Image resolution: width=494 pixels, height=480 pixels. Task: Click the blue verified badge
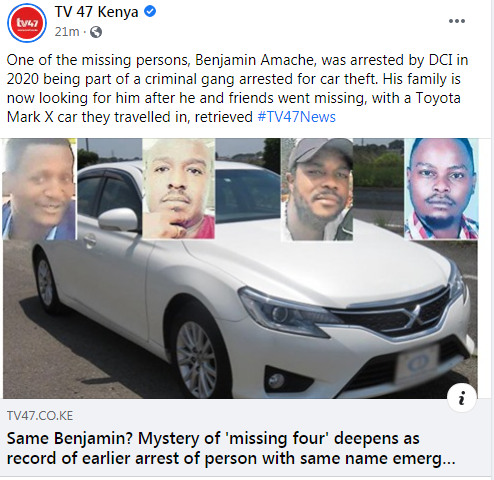(x=150, y=12)
